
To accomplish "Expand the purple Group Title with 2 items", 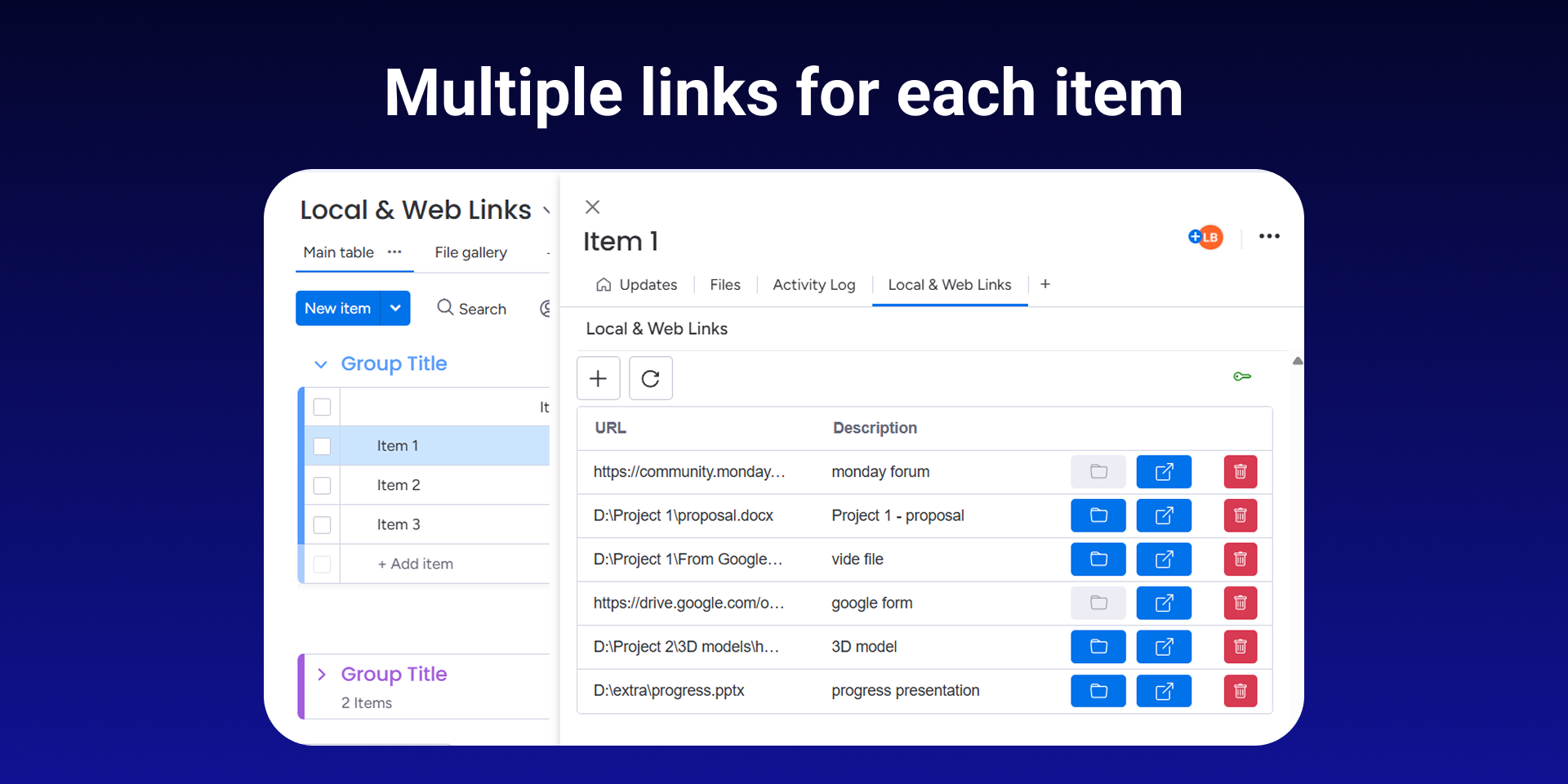I will (322, 674).
